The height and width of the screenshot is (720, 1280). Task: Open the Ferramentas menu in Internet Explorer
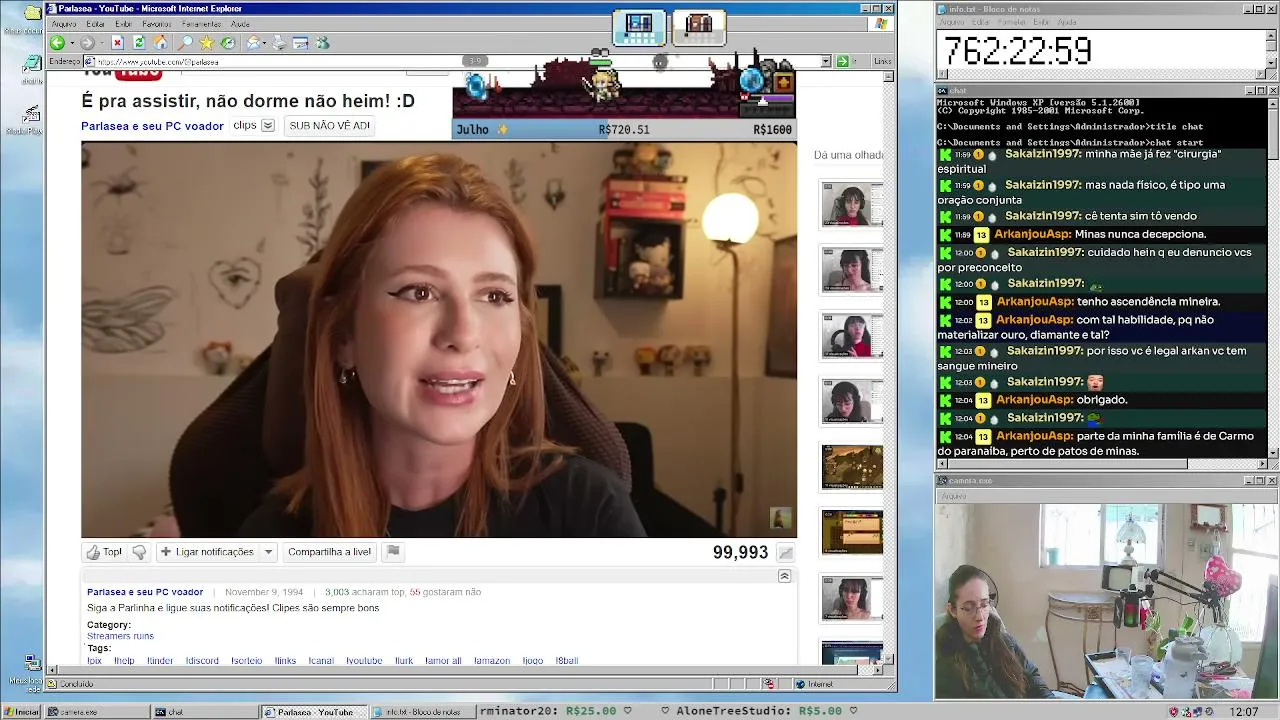point(201,24)
